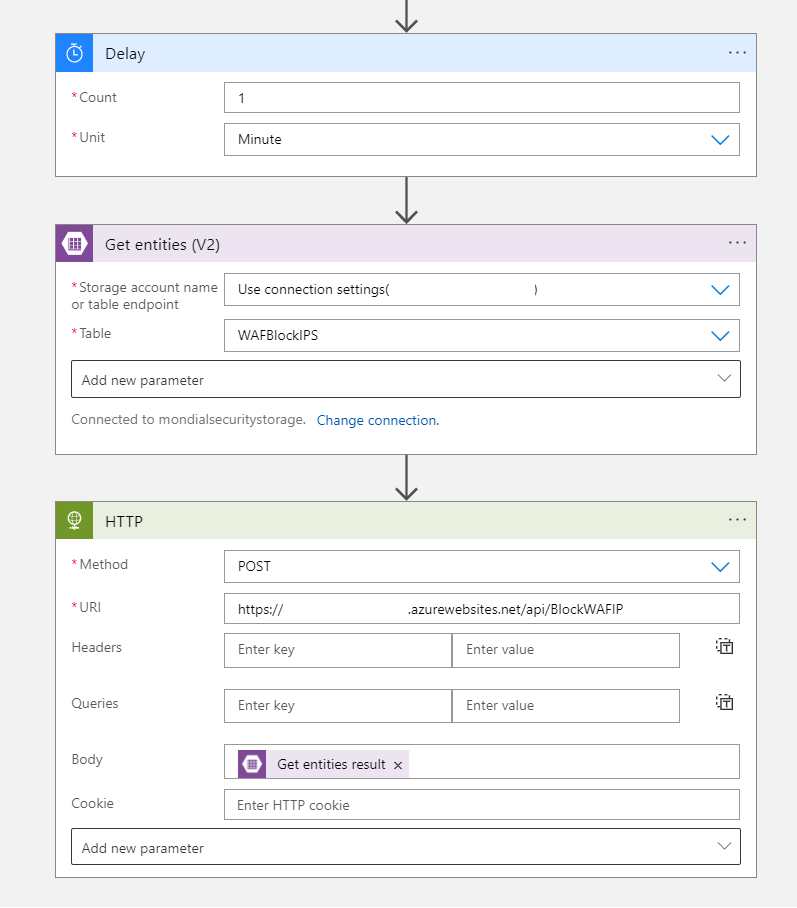Click the URI input field
Screen dimensions: 797x908
(x=481, y=609)
